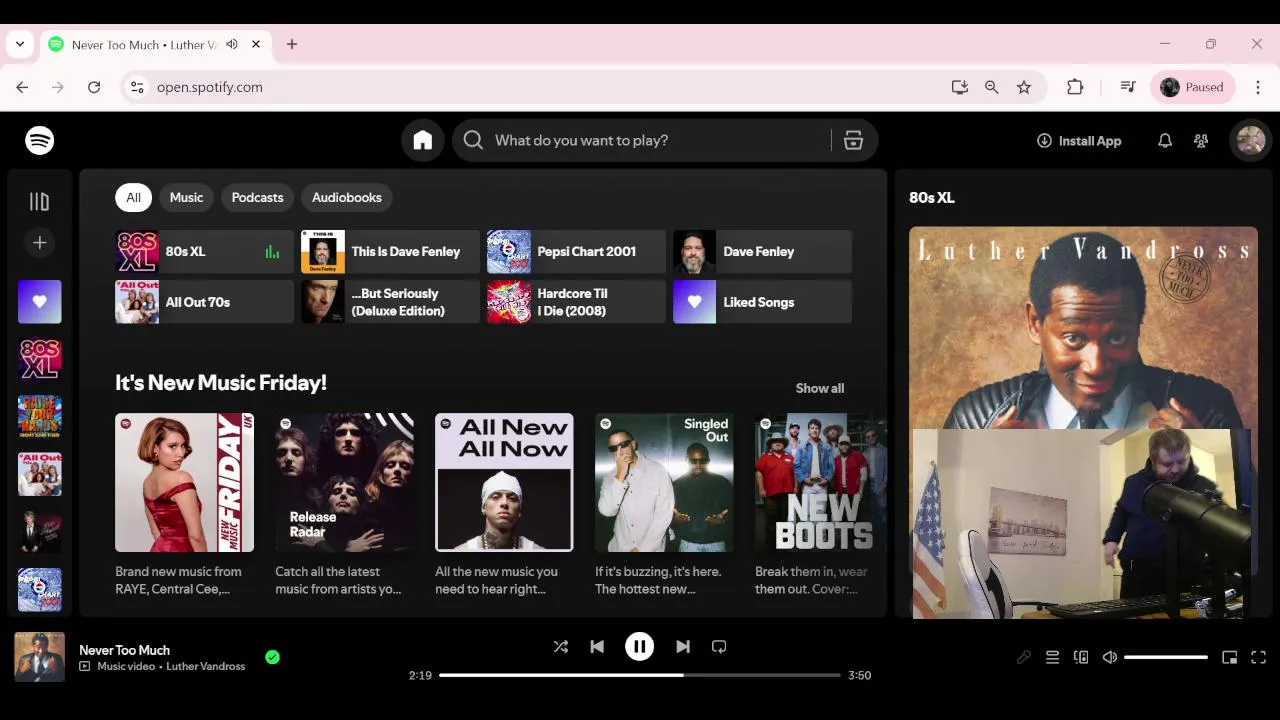1280x720 pixels.
Task: Click the browser back arrow
Action: point(22,87)
